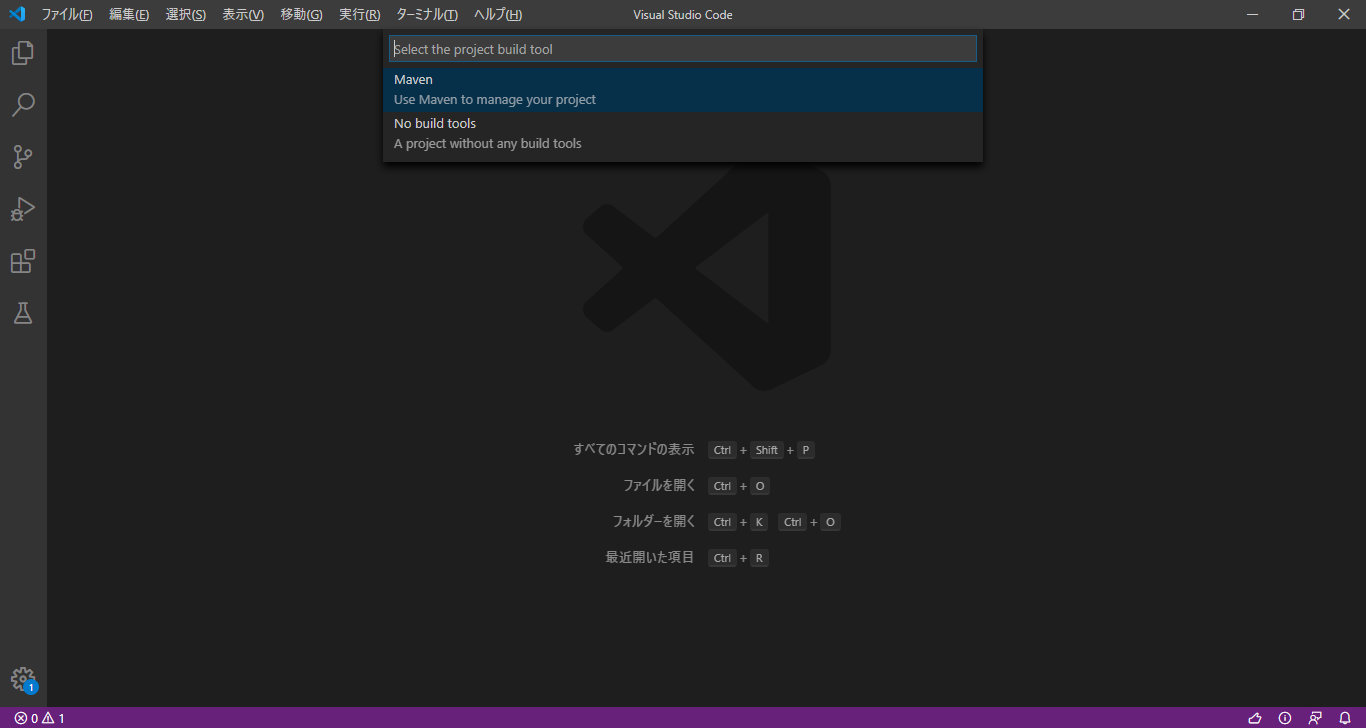Viewport: 1366px width, 728px height.
Task: Open the 表示(V) menu
Action: coord(243,15)
